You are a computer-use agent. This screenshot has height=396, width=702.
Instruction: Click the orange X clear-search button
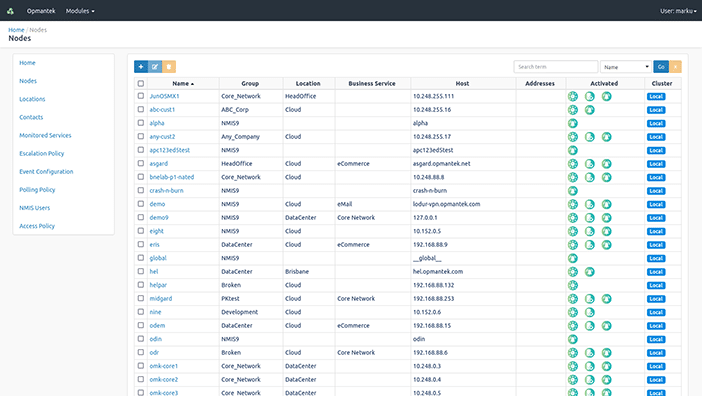[x=675, y=67]
